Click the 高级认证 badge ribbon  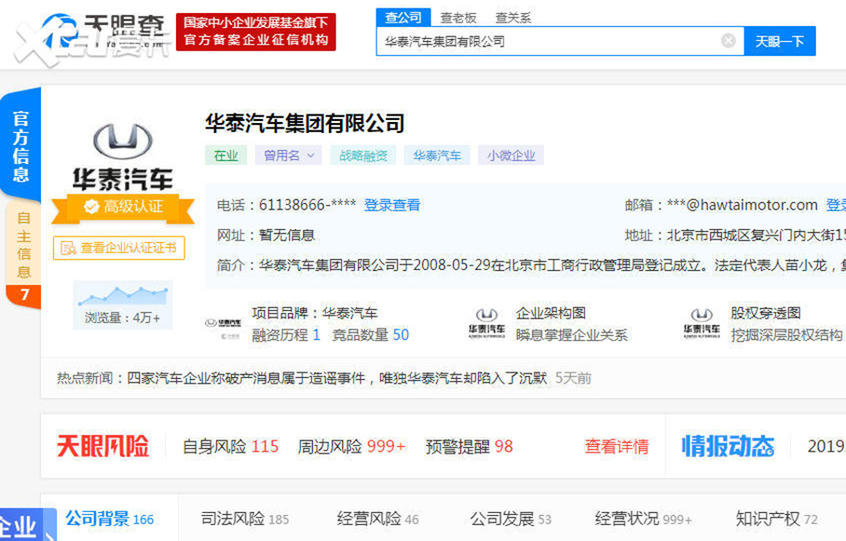click(123, 207)
